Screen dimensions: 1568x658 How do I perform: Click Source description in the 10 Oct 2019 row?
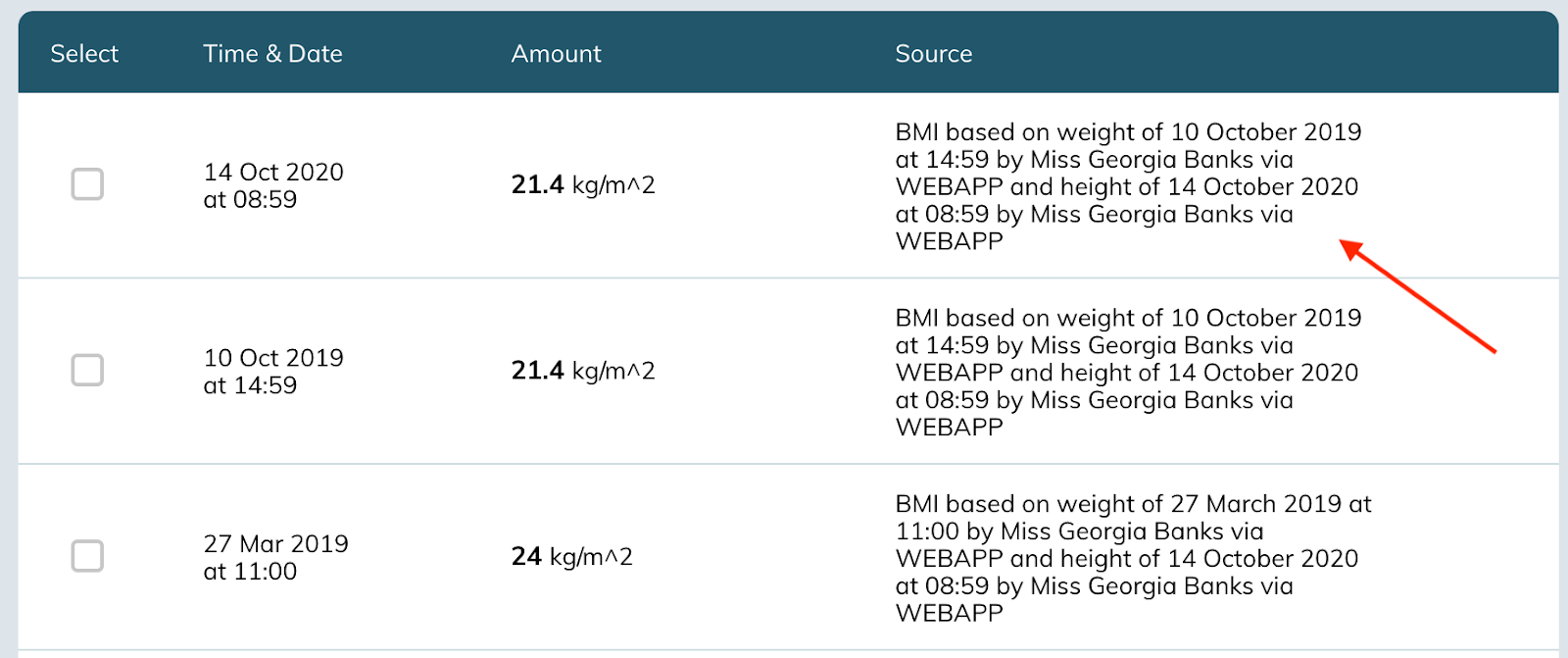tap(1128, 372)
